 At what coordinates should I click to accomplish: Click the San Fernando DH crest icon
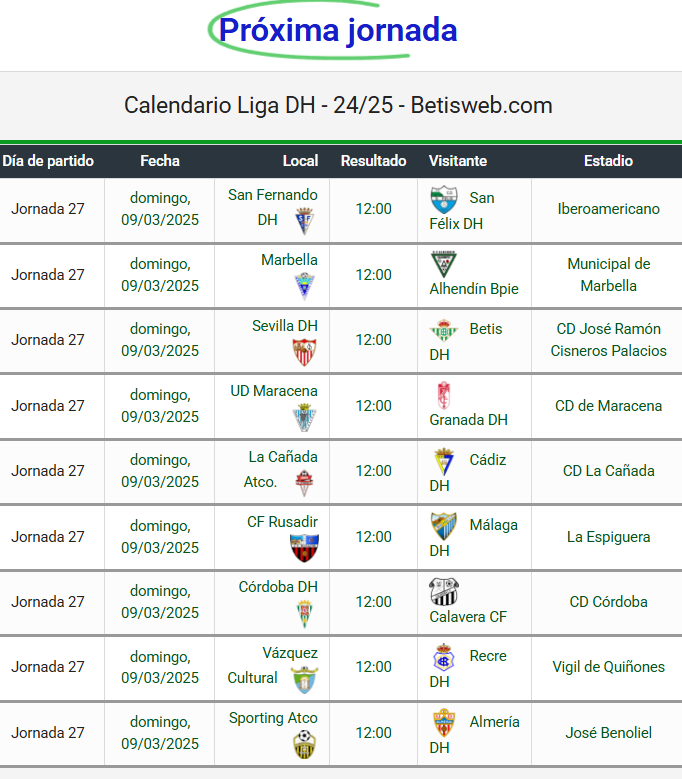(304, 221)
